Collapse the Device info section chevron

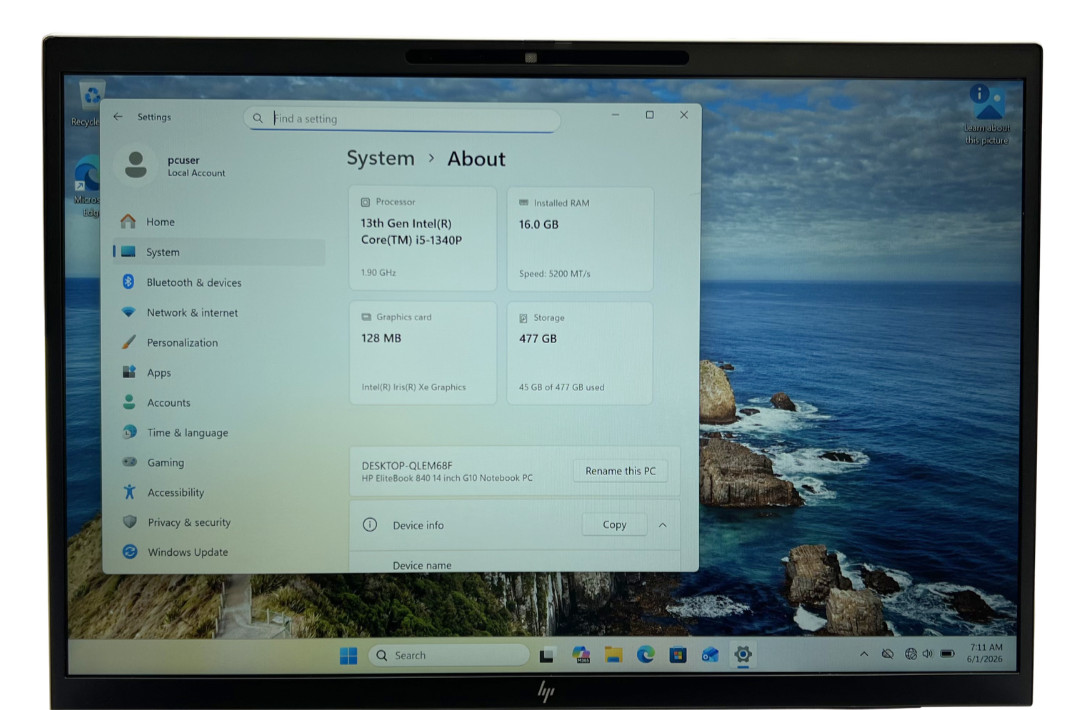[x=663, y=525]
